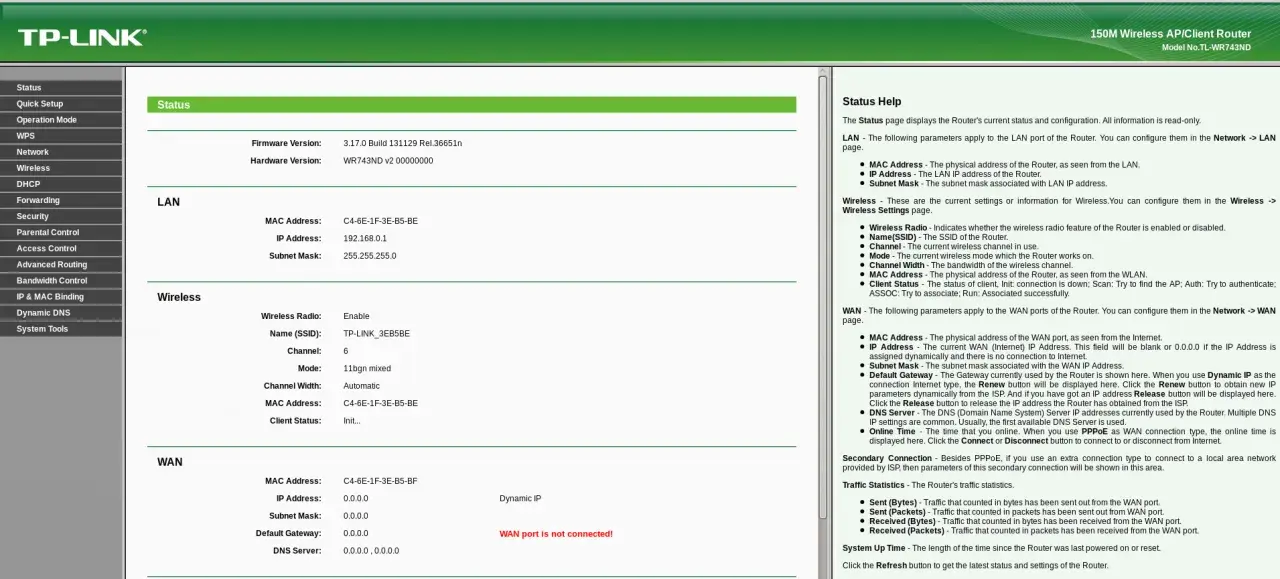Open System Tools menu
The height and width of the screenshot is (579, 1280).
coord(61,329)
